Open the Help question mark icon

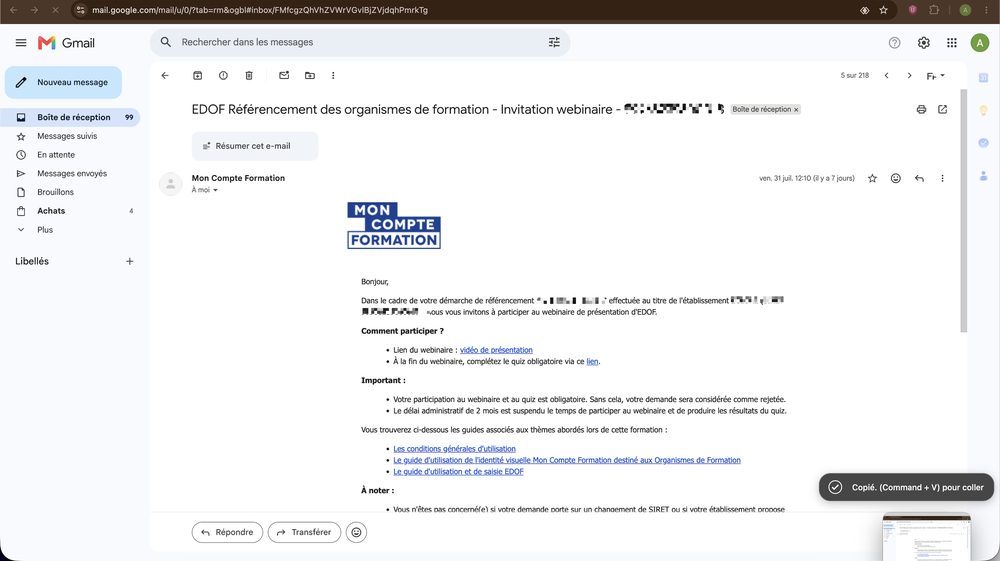pos(894,43)
